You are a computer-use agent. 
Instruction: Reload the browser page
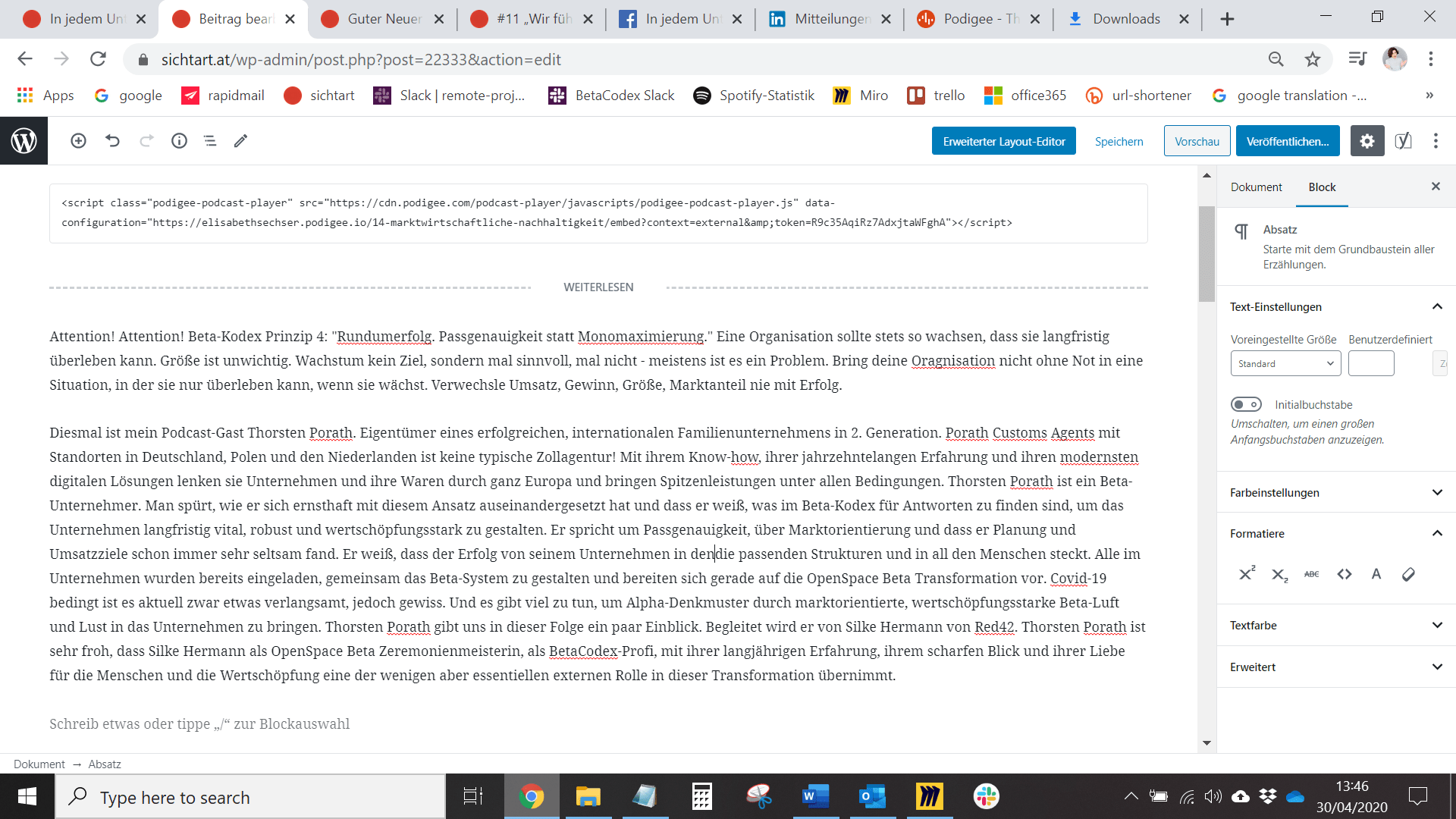coord(98,59)
